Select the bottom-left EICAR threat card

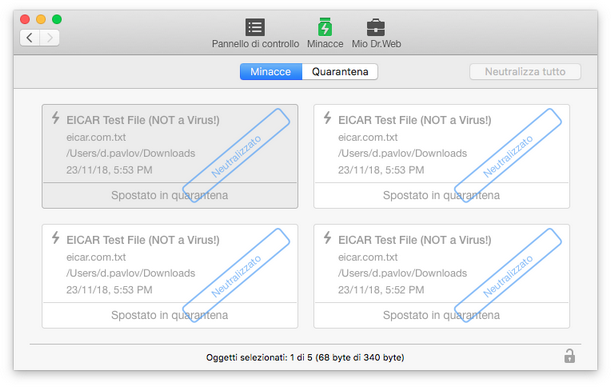[170, 276]
